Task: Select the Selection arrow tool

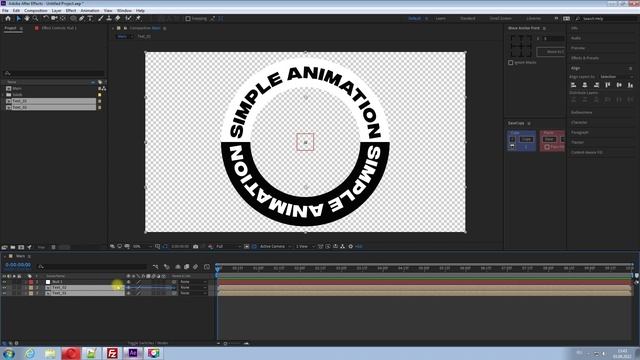Action: pyautogui.click(x=18, y=18)
